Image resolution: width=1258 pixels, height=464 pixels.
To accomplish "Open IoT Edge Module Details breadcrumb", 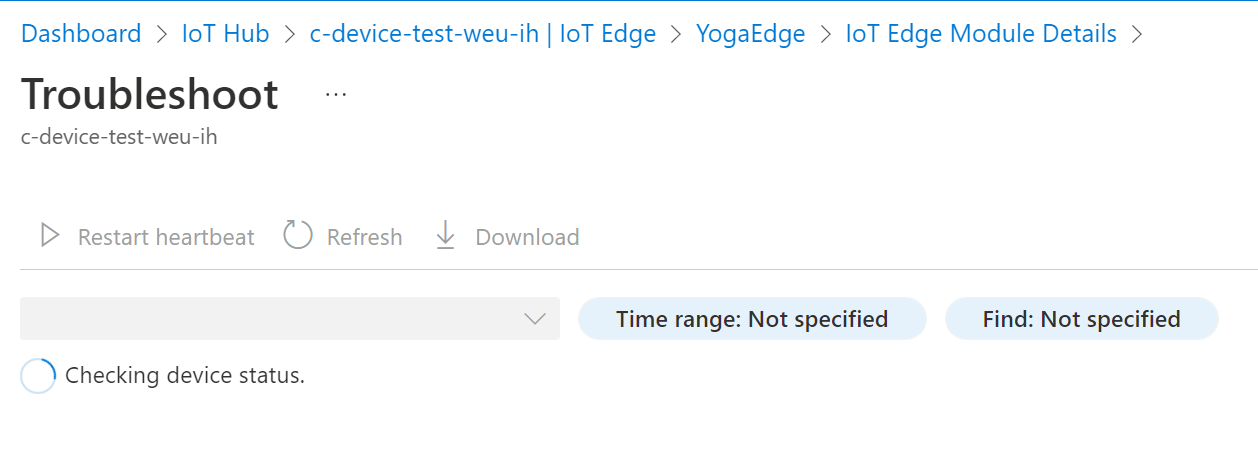I will click(981, 34).
